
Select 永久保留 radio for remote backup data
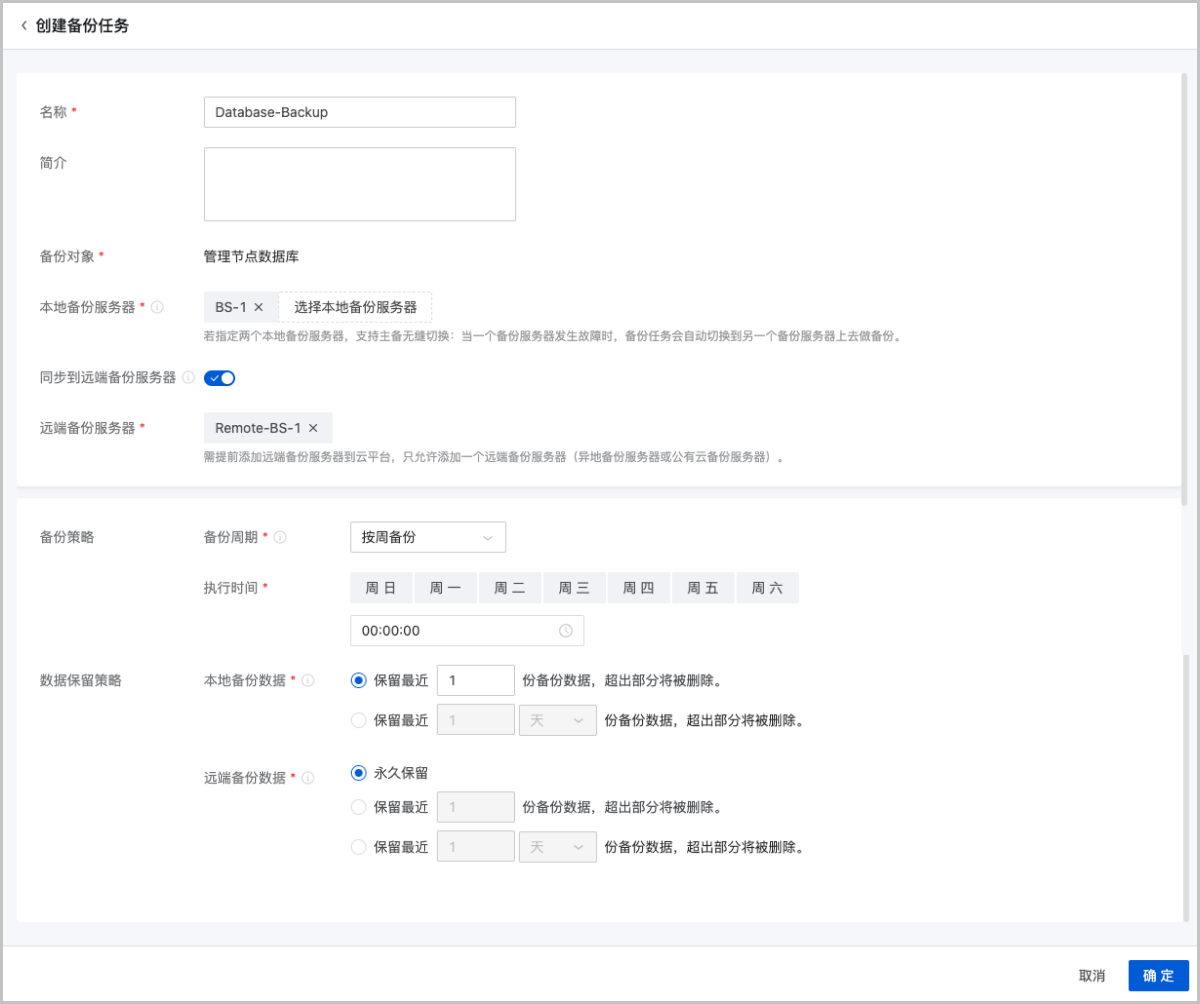click(x=358, y=773)
